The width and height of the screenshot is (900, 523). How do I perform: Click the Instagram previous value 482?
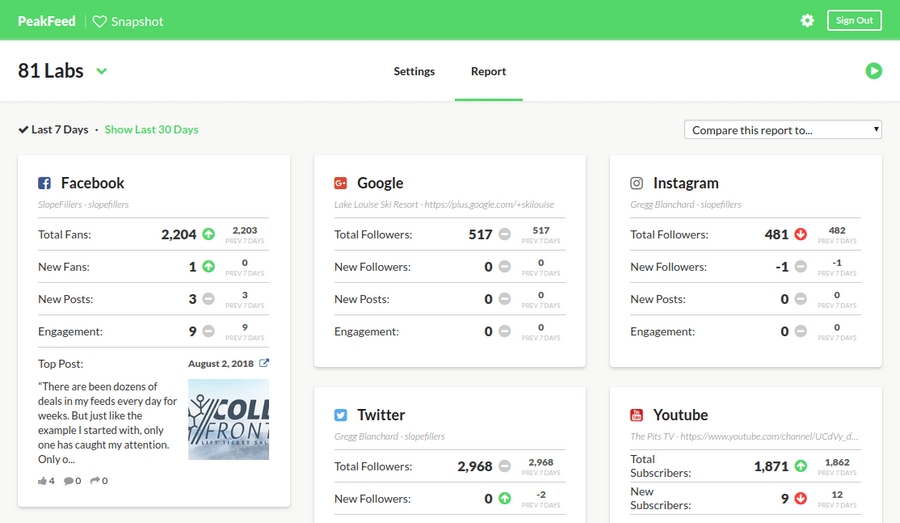tap(837, 230)
